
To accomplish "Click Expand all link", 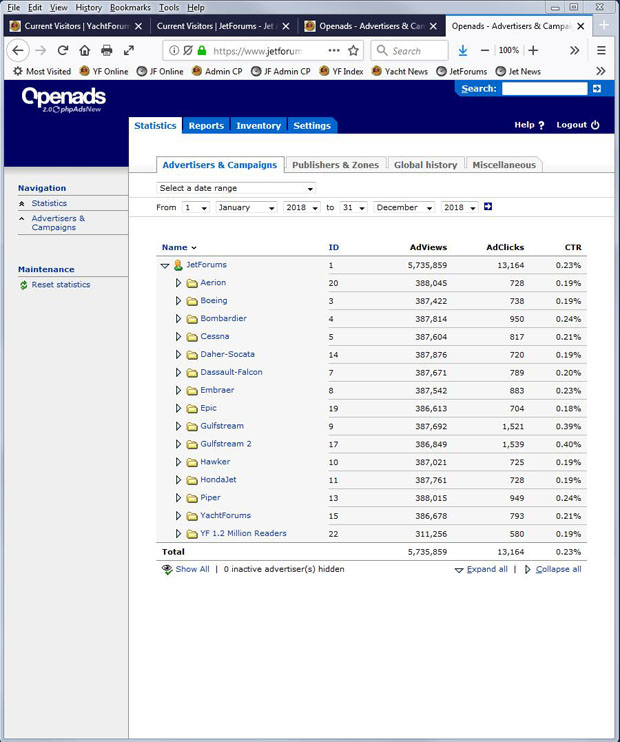I will click(x=487, y=569).
